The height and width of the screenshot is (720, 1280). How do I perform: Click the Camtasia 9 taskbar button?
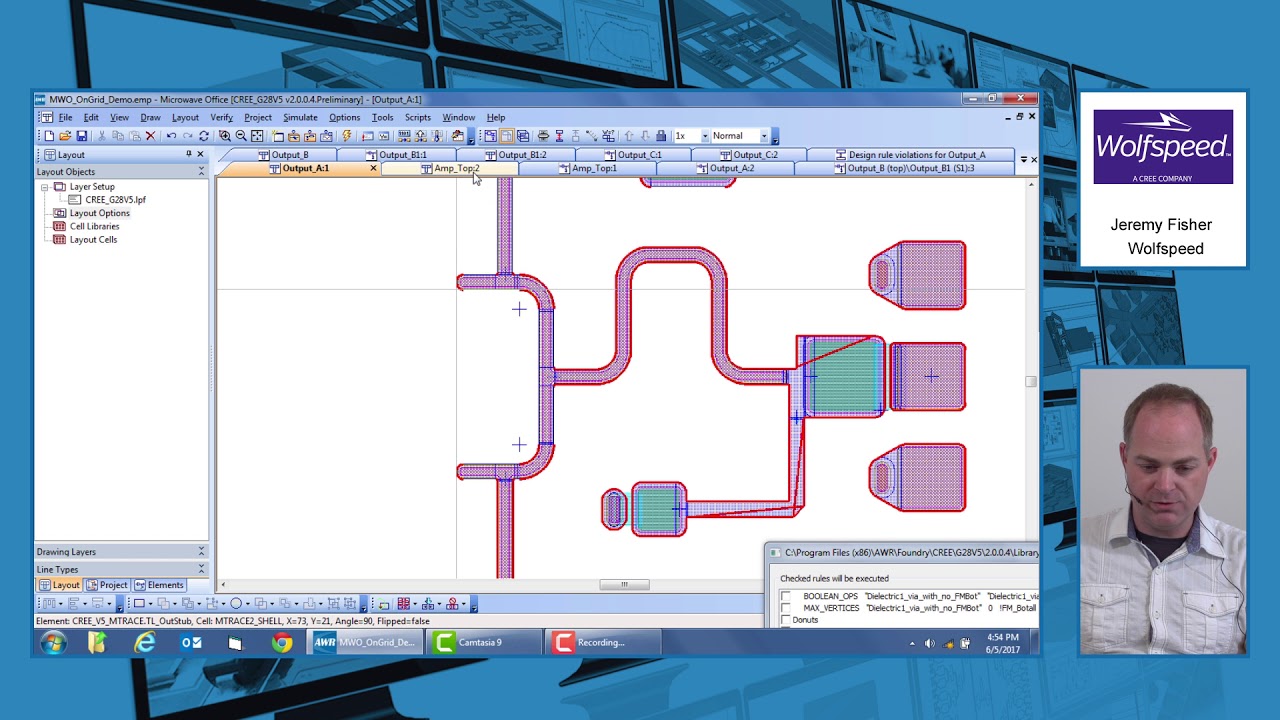(x=486, y=642)
